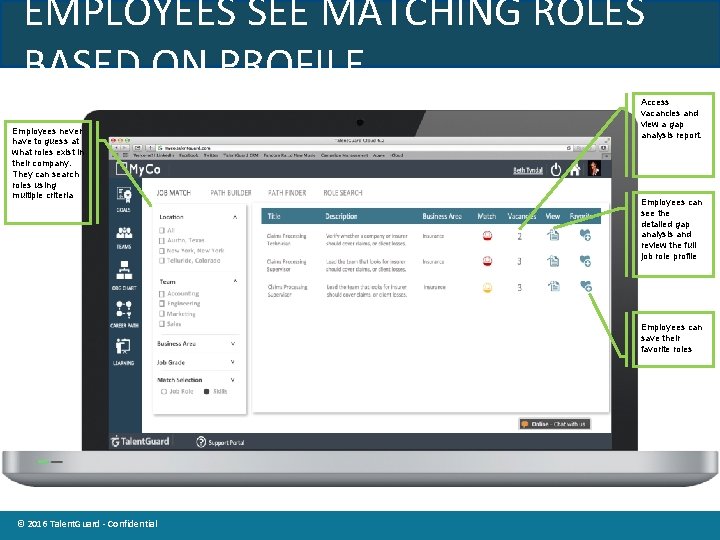The image size is (720, 540).
Task: Favorite the Claims Processing Technician role
Action: pos(585,235)
